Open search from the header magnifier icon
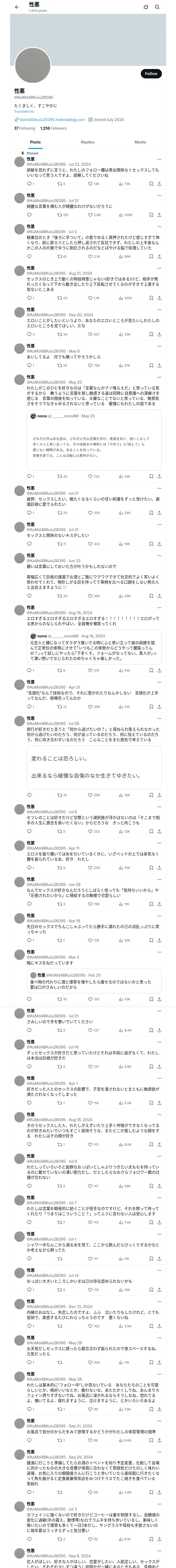Screen dimensions: 176x1568 pos(157,7)
